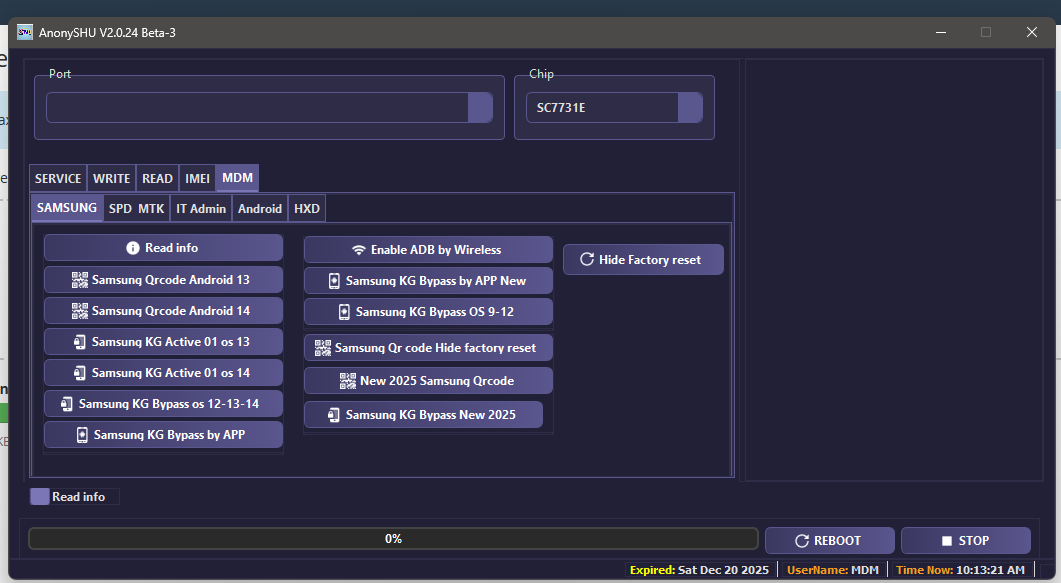Click the 0% progress bar
Screen dimensions: 1061x583
[393, 539]
